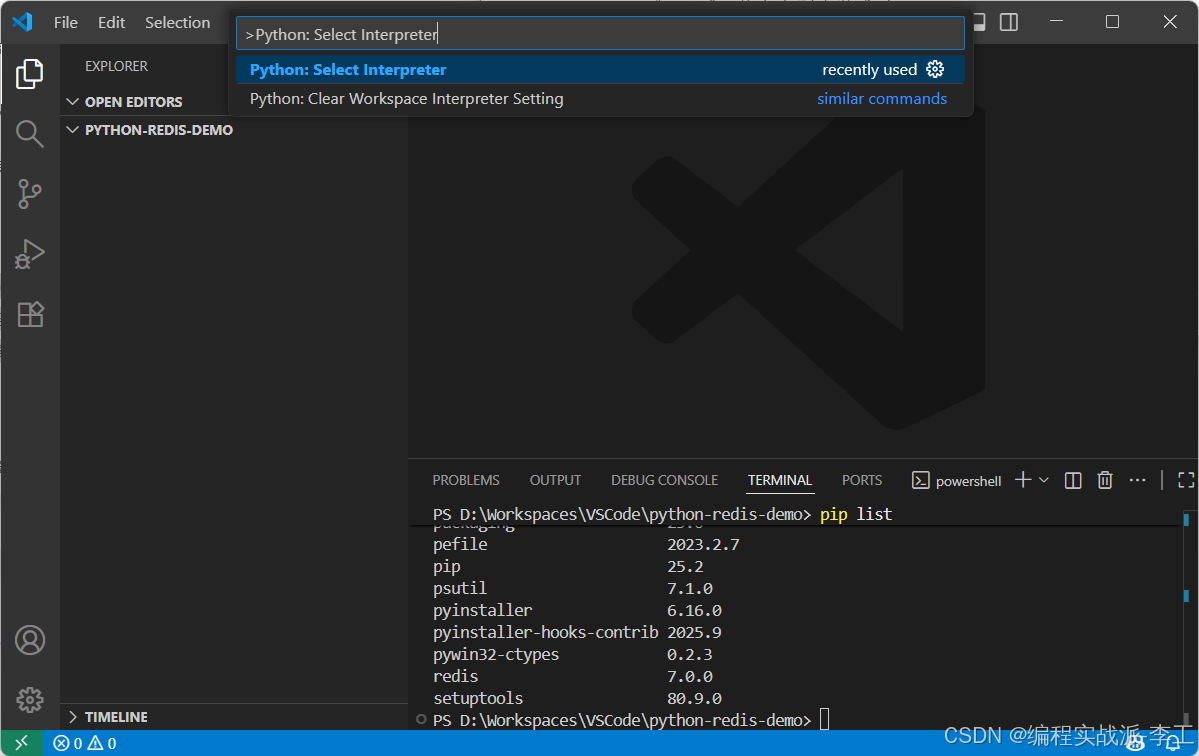This screenshot has width=1199, height=756.
Task: Click the 'pywin32-ctypes' row in terminal
Action: pos(574,654)
